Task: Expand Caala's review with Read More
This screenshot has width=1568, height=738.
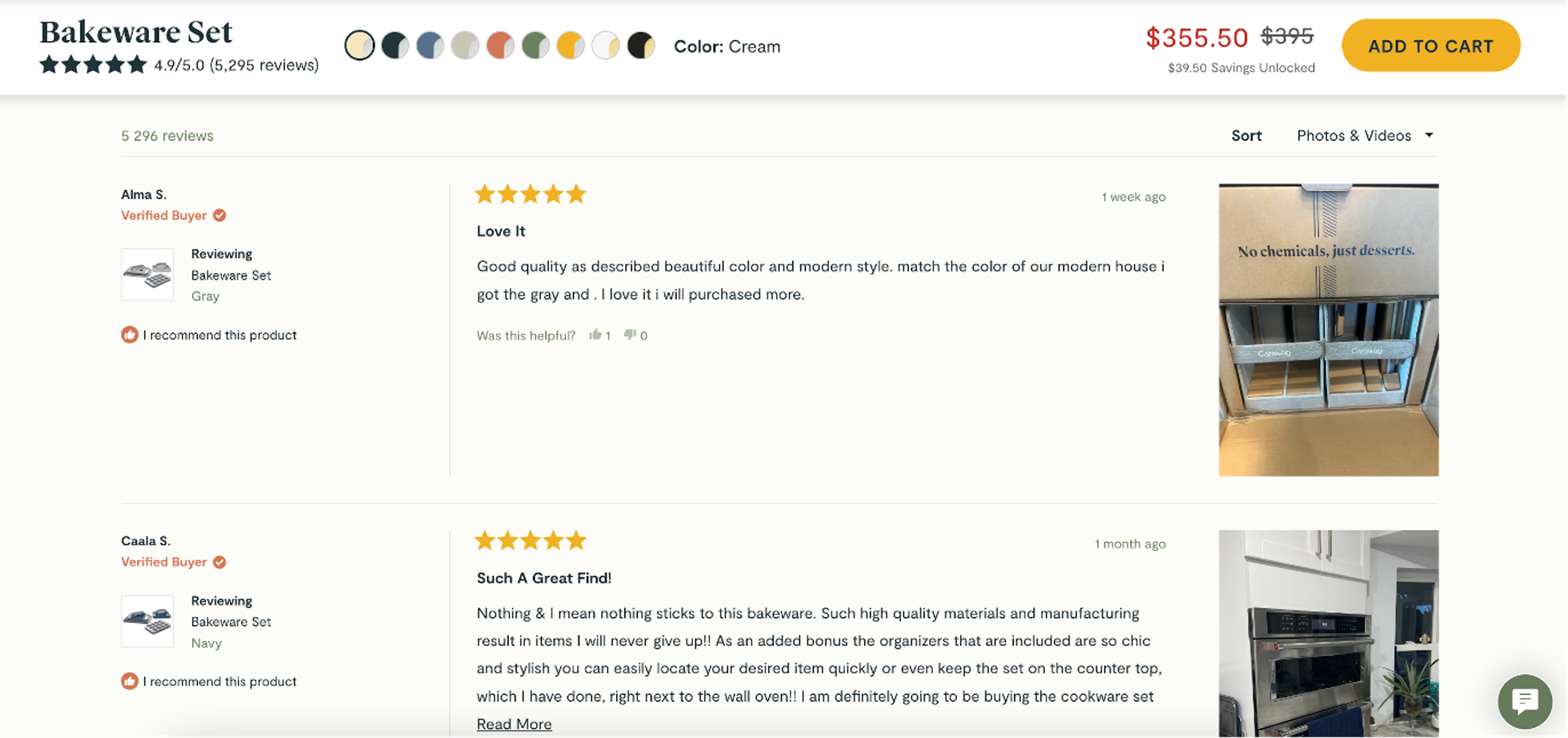Action: [514, 723]
